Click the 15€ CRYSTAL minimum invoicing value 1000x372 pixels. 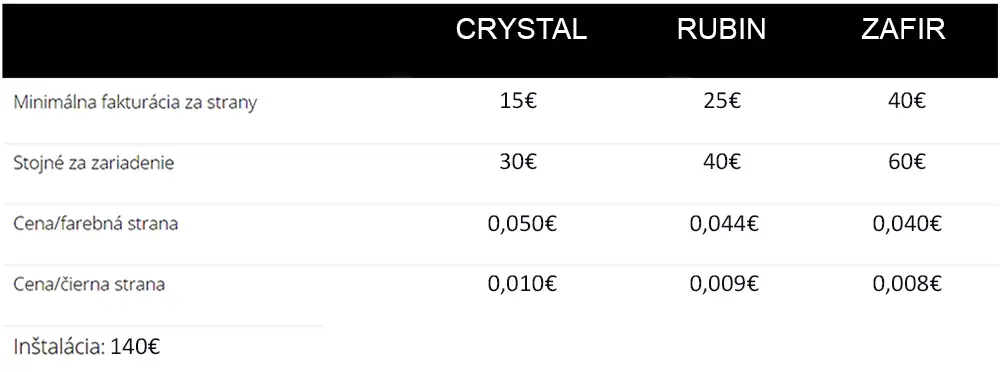click(x=518, y=101)
